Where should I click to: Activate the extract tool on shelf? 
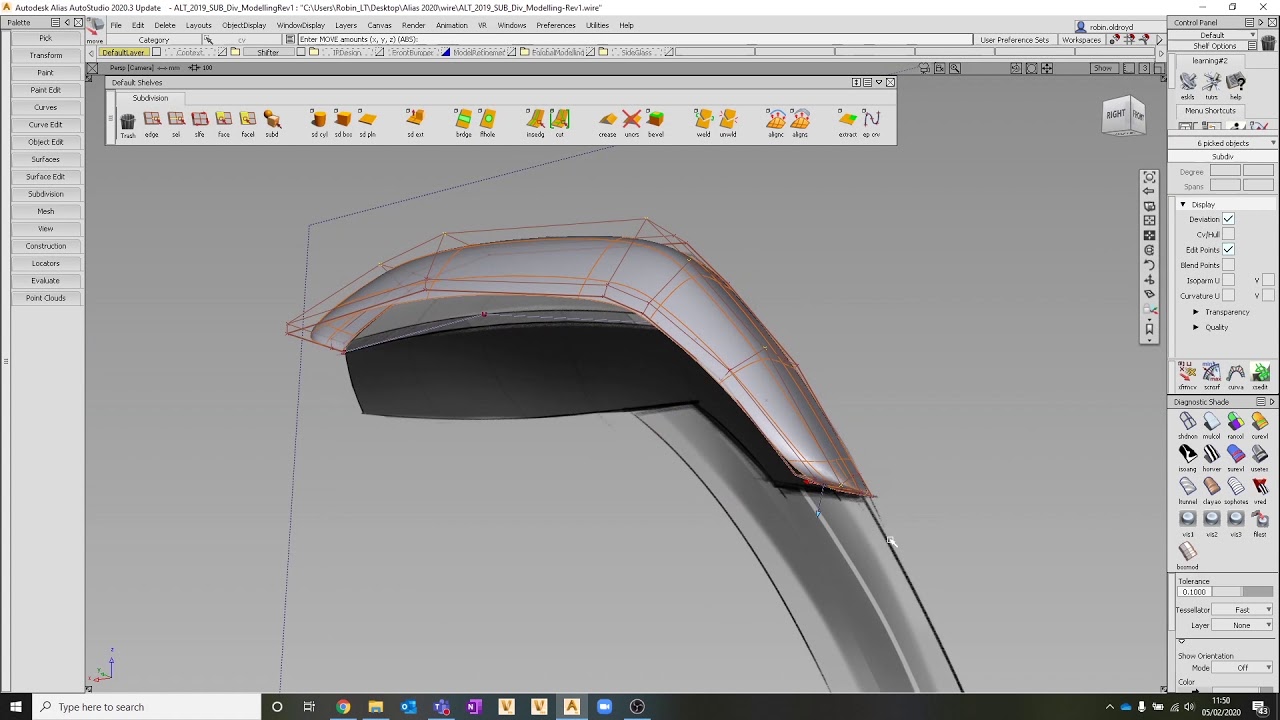coord(848,122)
